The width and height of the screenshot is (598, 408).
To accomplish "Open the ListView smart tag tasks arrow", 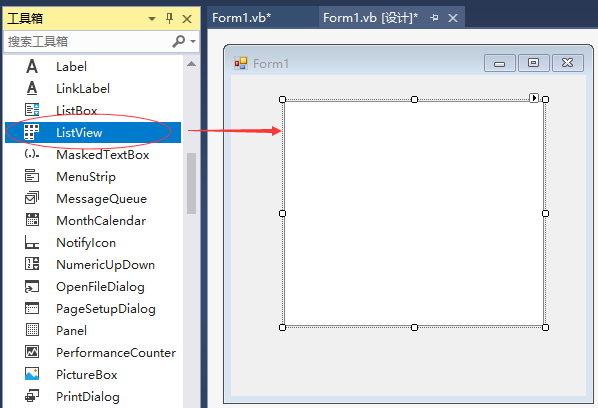I will tap(534, 98).
